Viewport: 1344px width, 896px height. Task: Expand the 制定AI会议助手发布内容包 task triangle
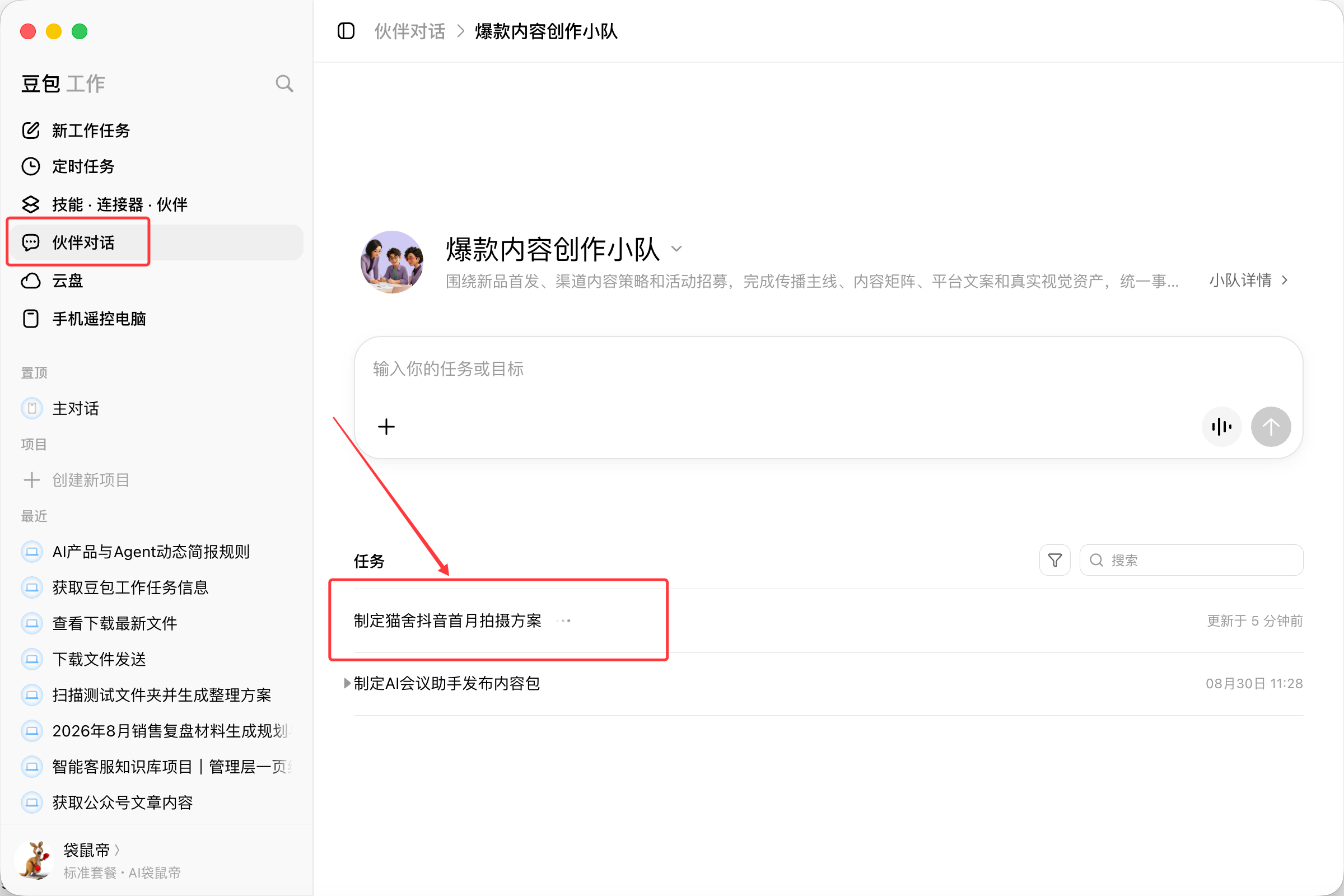(347, 683)
